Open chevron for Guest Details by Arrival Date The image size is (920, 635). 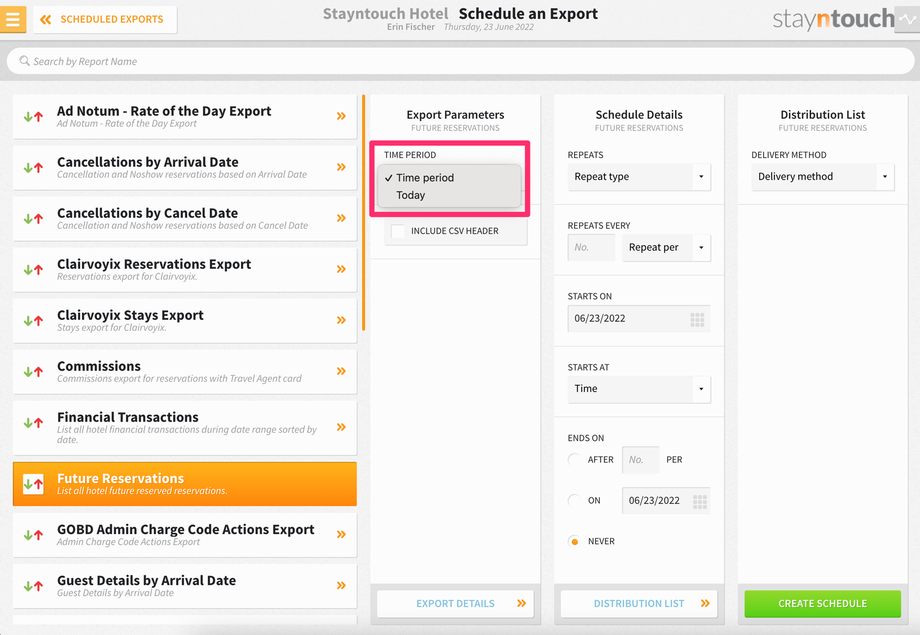[341, 586]
